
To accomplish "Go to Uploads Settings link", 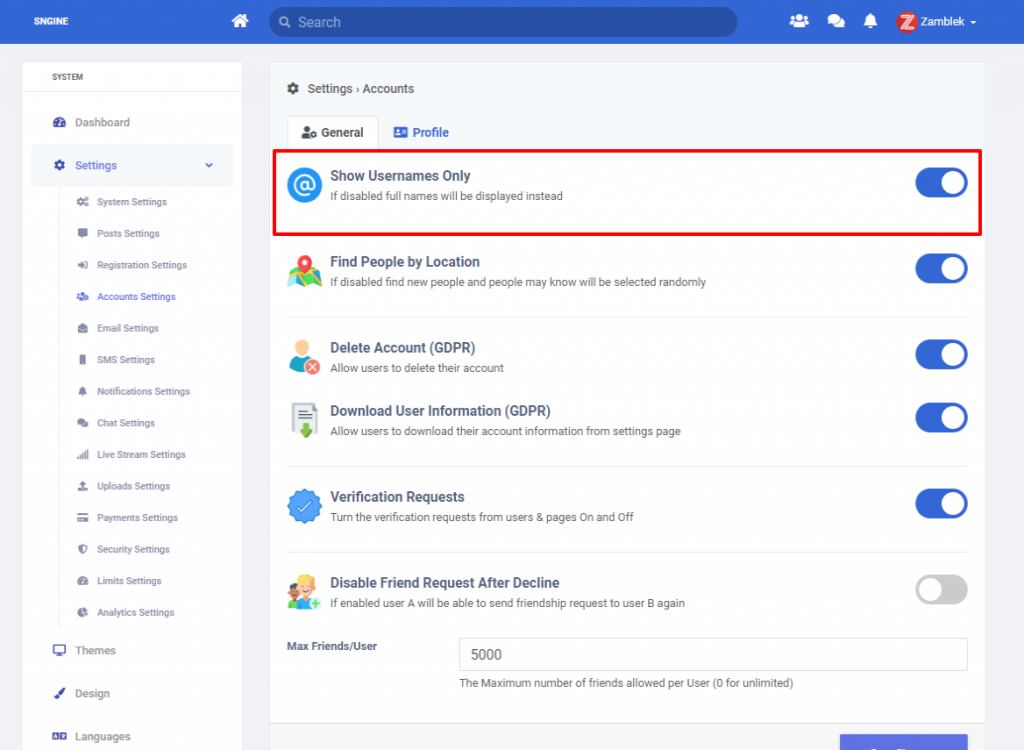I will (133, 486).
